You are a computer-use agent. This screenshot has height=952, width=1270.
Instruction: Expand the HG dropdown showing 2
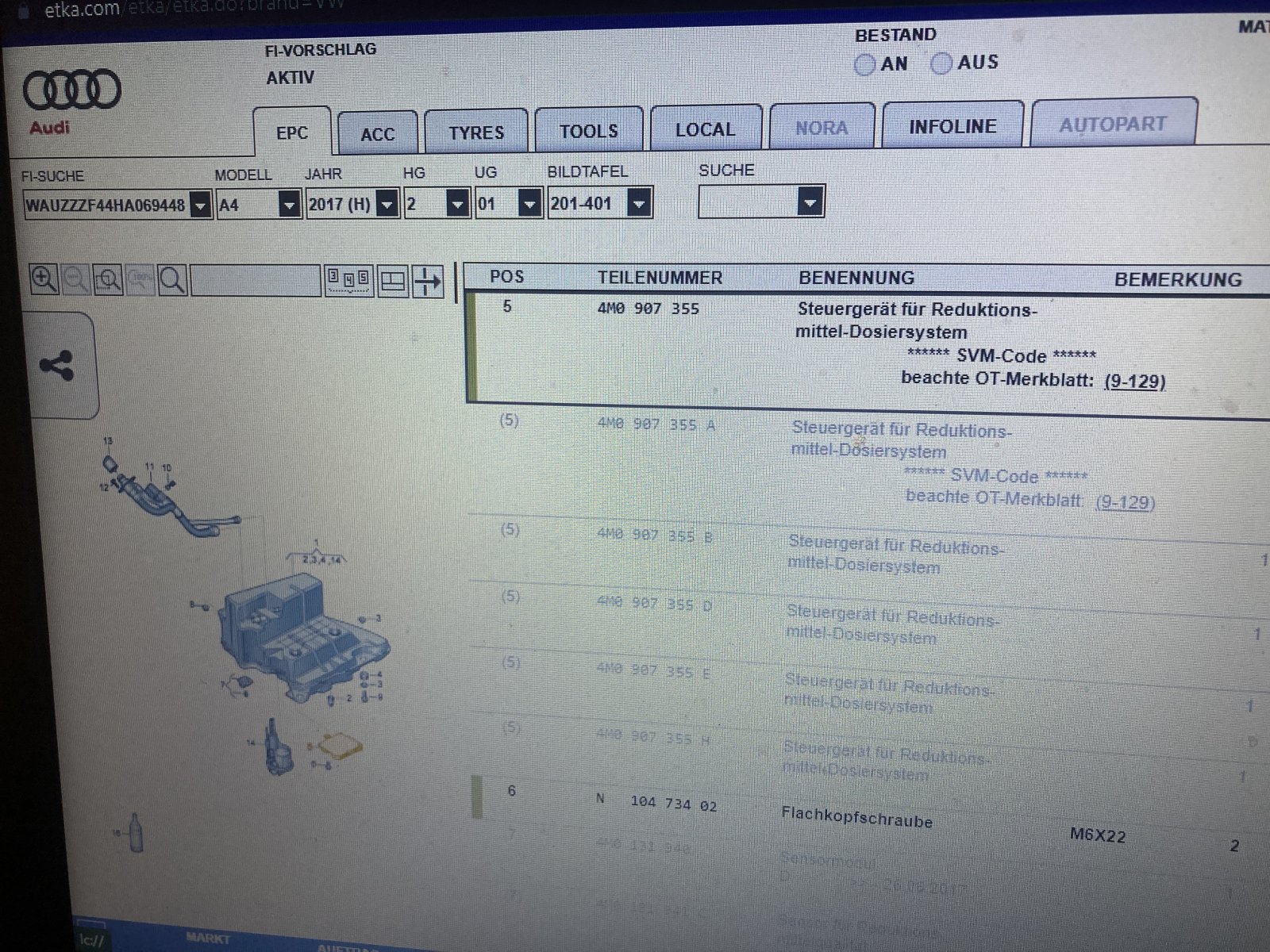457,203
